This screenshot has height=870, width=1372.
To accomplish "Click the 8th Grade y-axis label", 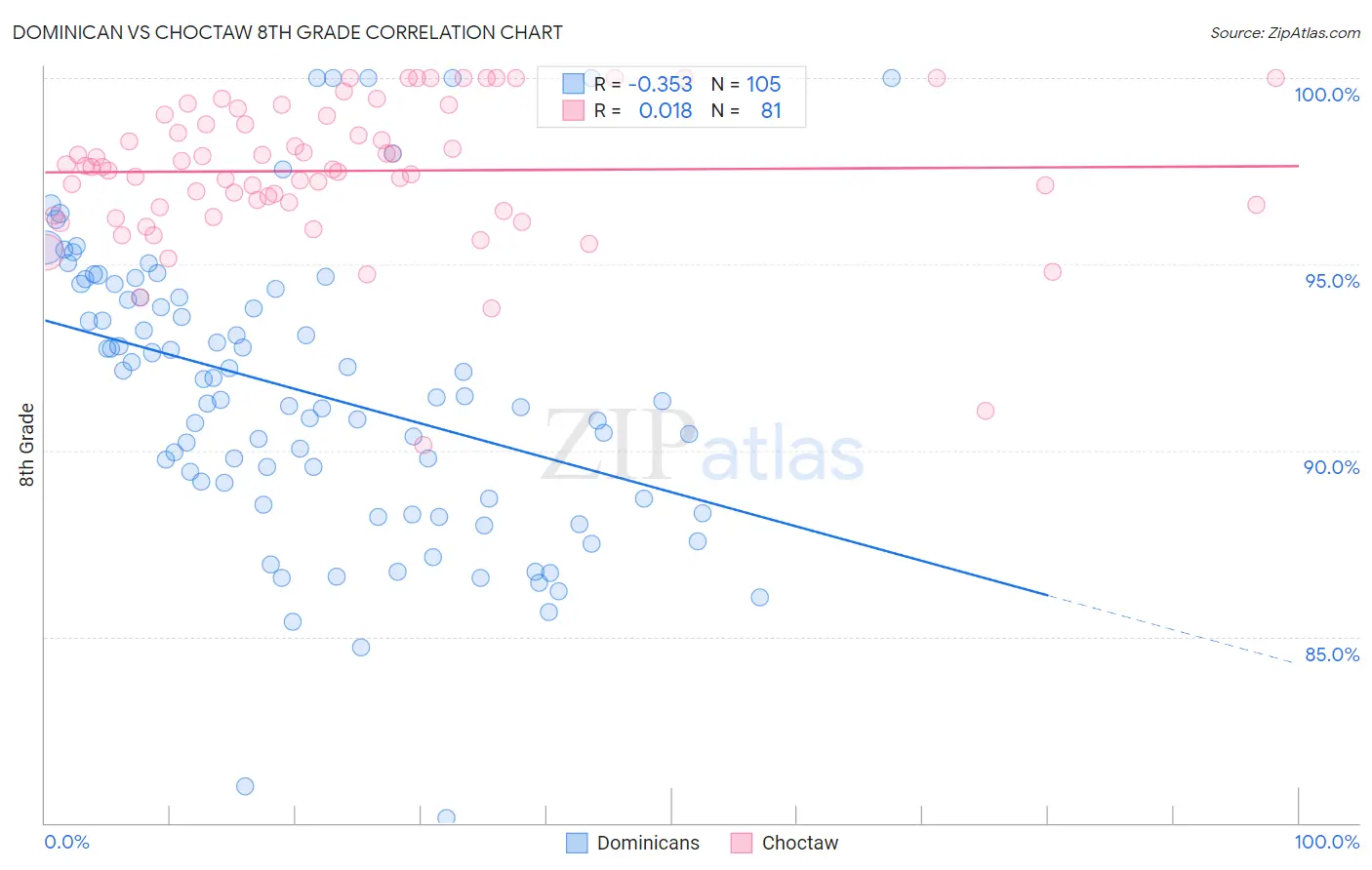I will 26,445.
